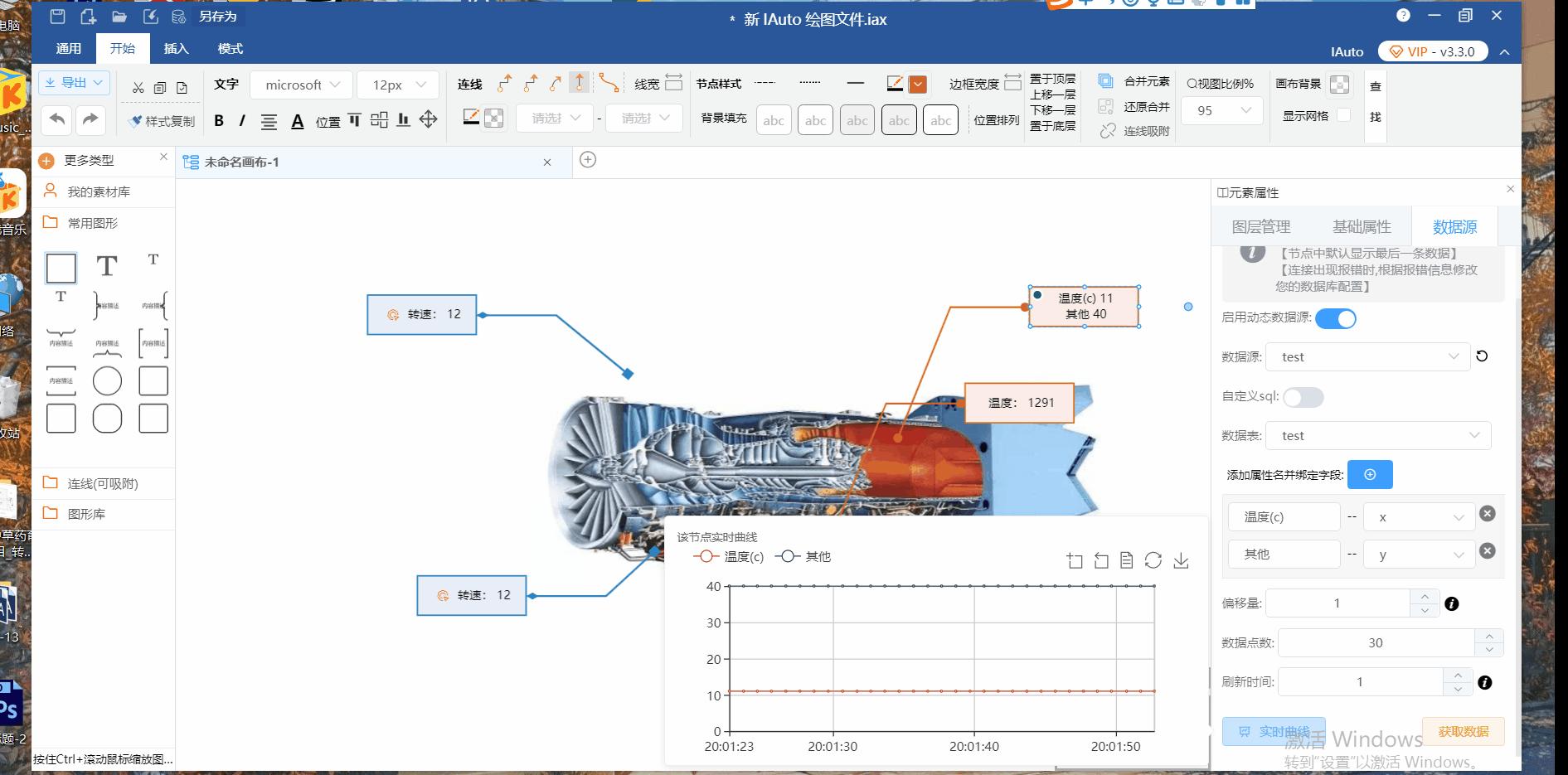This screenshot has width=1568, height=775.
Task: Click the 样式复制 style copy button
Action: click(x=163, y=121)
